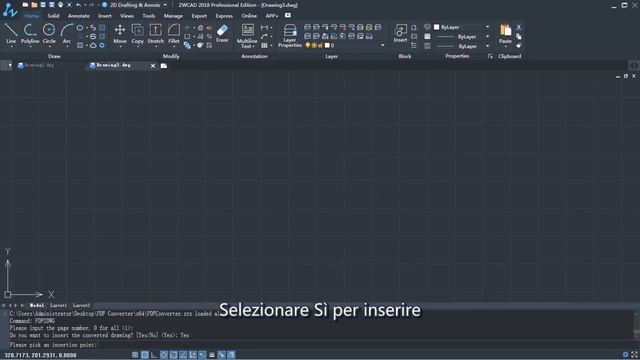Activate the Copy tool
The height and width of the screenshot is (360, 640).
tap(138, 33)
